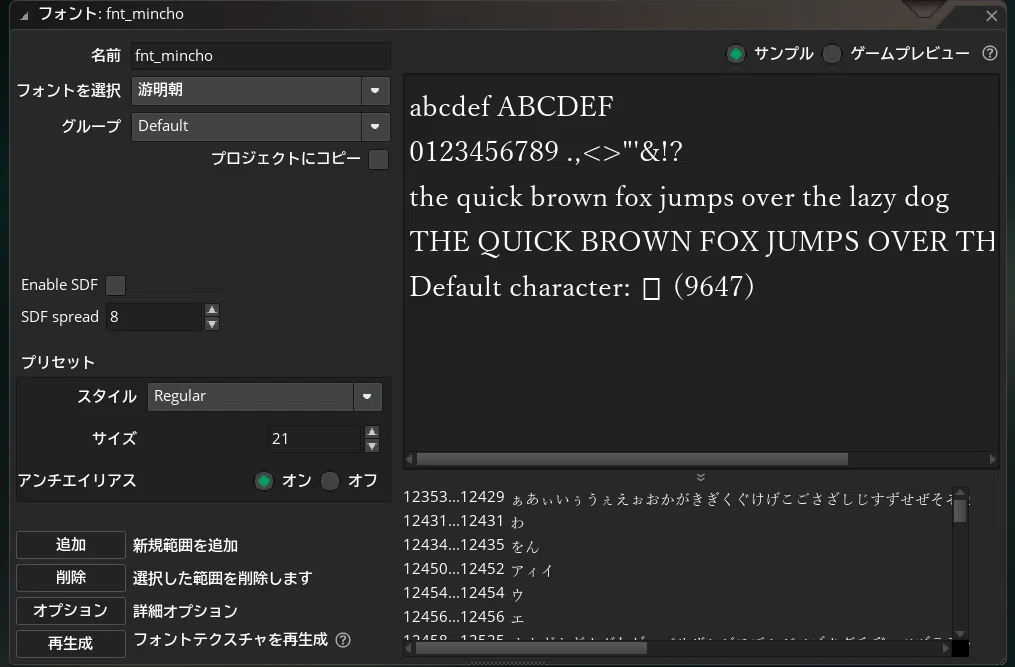Screen dimensions: 1015x667
Task: Open the フォントを選択 dropdown arrow
Action: click(x=375, y=91)
